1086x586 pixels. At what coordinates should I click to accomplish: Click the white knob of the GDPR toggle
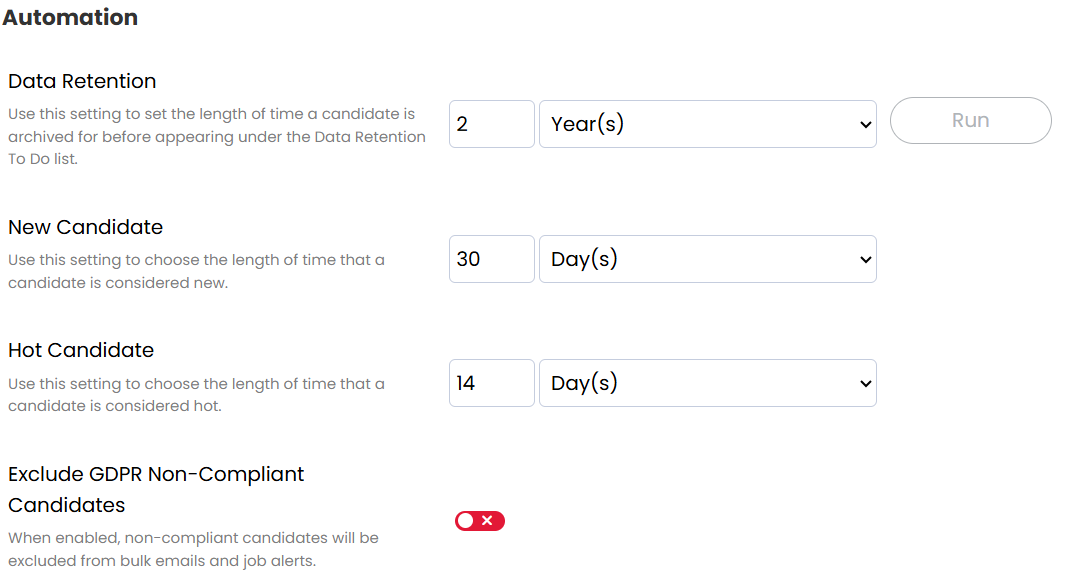tap(466, 521)
